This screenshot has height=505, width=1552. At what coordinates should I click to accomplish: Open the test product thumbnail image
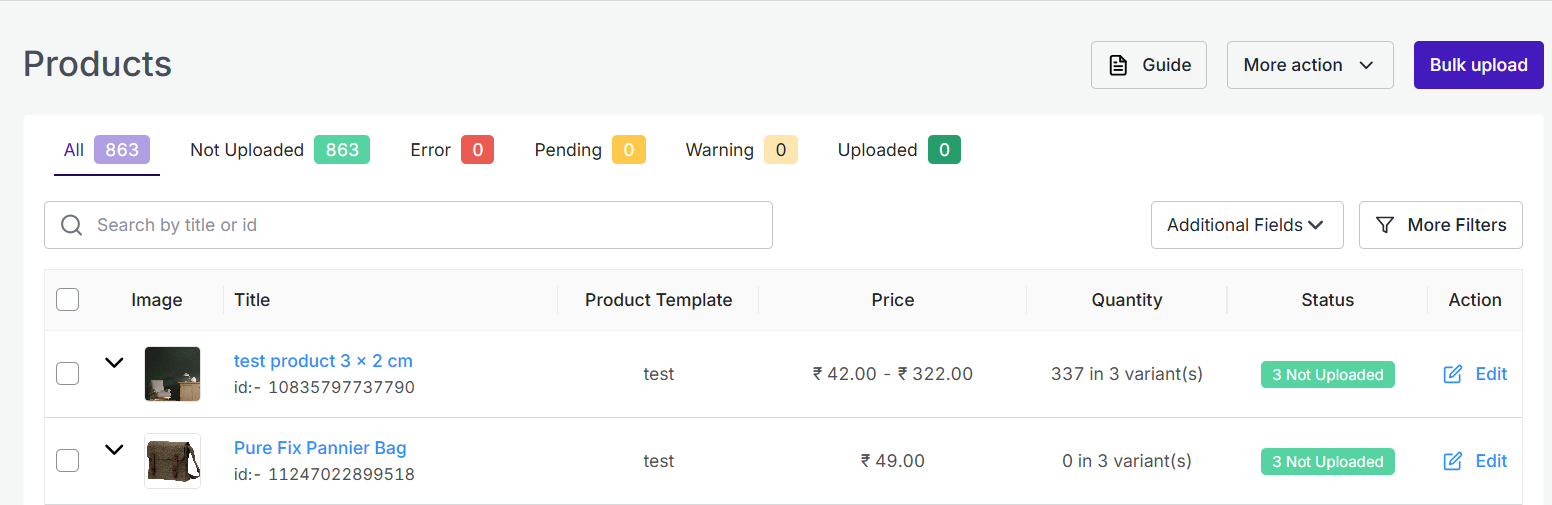coord(172,374)
